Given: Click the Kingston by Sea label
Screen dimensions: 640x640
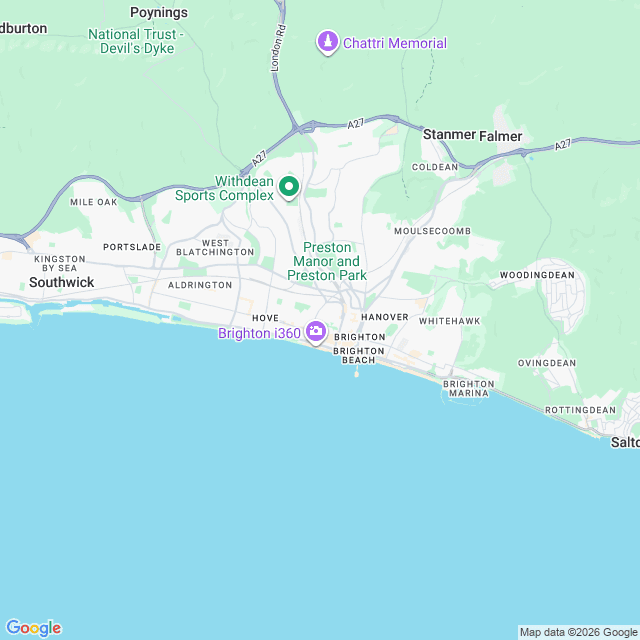Looking at the screenshot, I should point(60,264).
